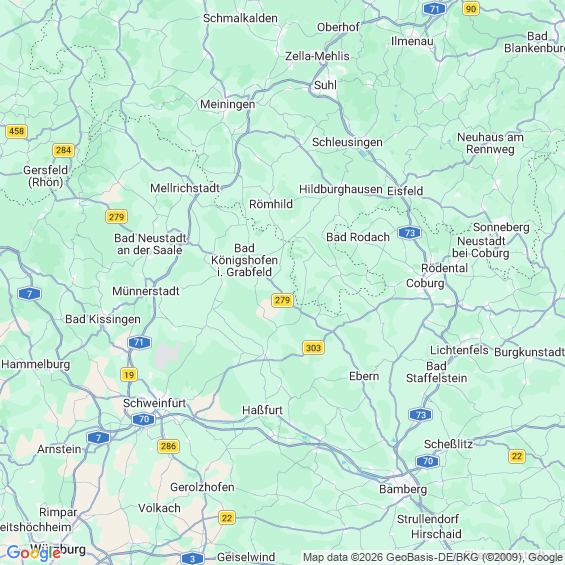Click the yellow 284 road shield
This screenshot has height=565, width=565.
point(63,150)
